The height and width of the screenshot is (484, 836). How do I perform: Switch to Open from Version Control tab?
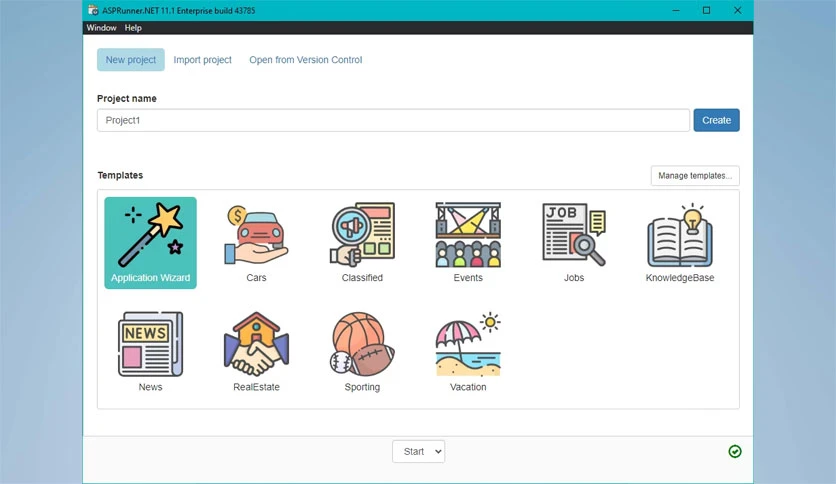(306, 60)
